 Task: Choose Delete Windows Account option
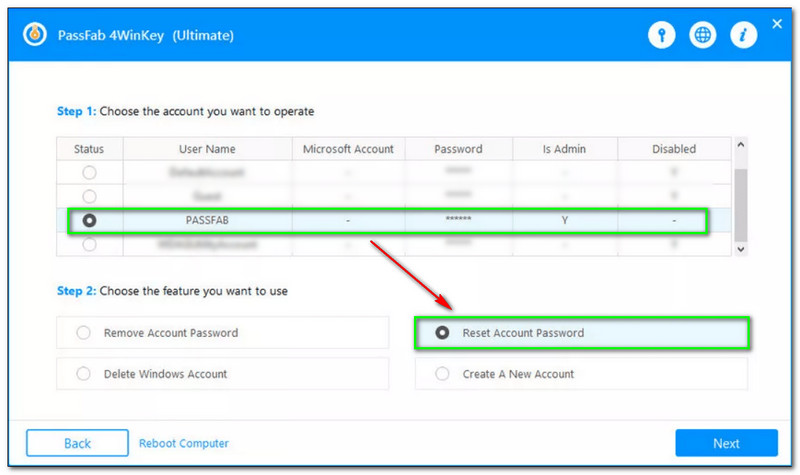(x=84, y=374)
